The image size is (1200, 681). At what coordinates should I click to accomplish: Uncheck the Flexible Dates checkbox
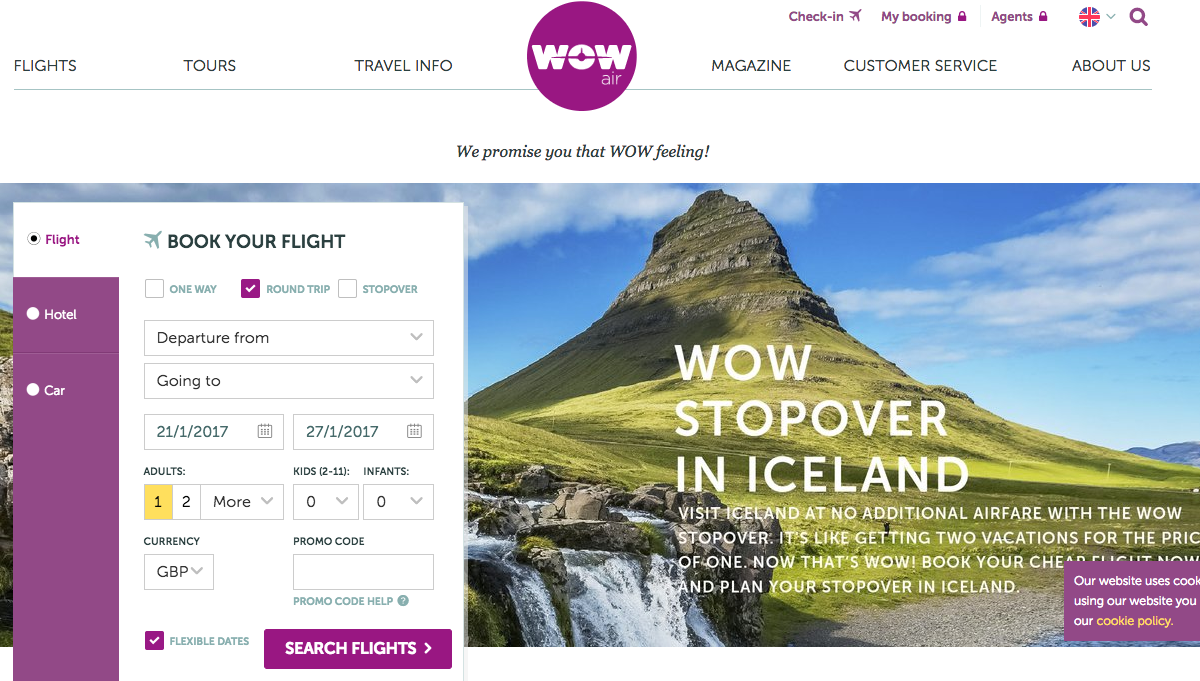154,640
